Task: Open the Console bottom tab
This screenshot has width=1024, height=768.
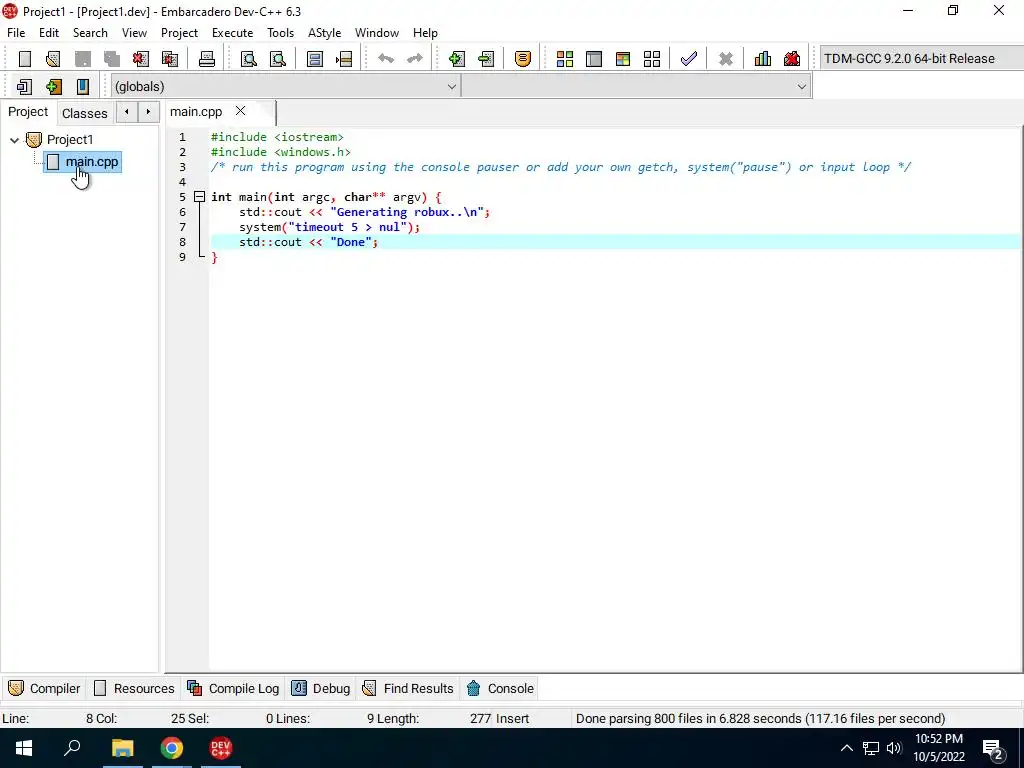Action: pos(500,688)
